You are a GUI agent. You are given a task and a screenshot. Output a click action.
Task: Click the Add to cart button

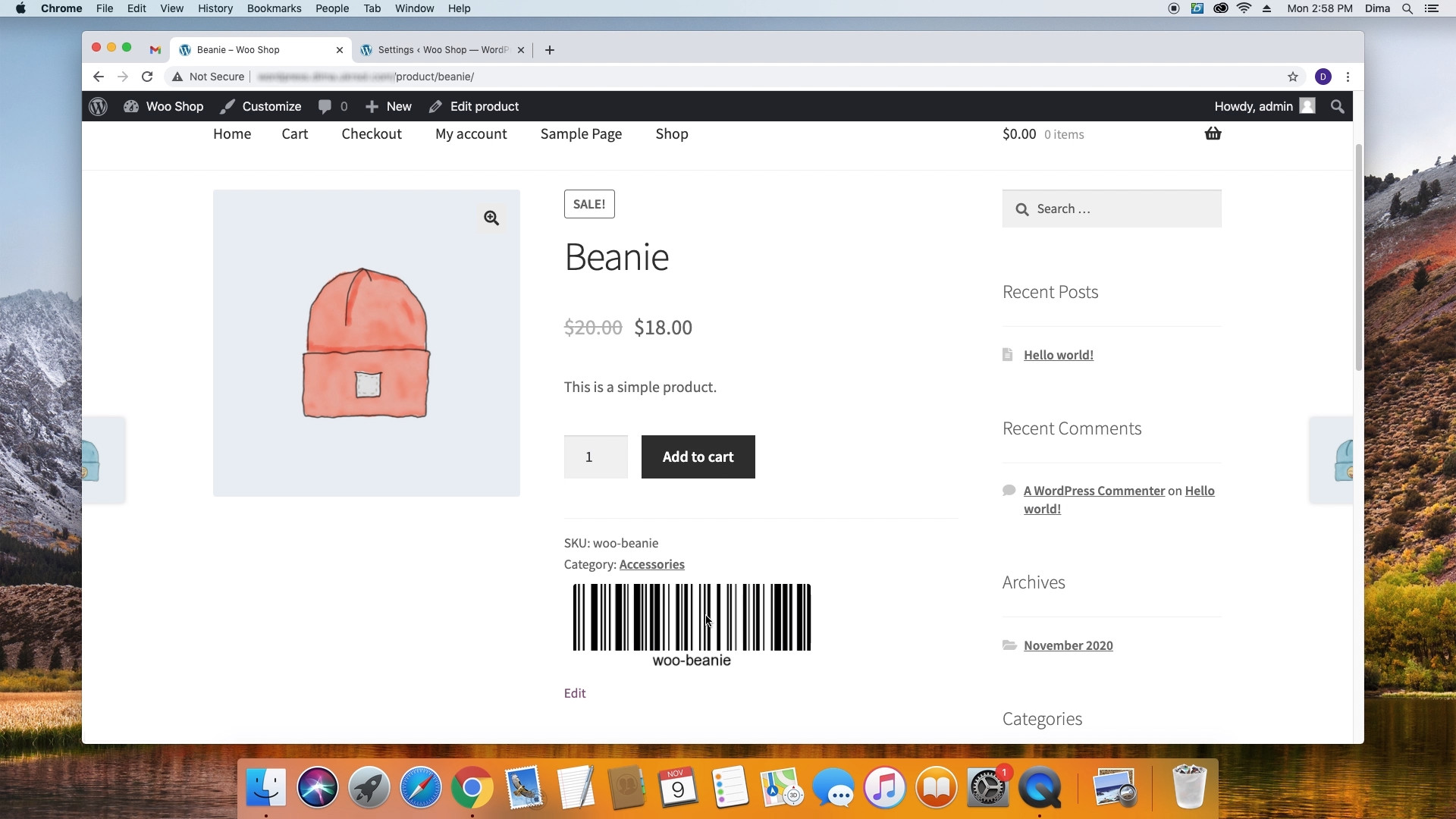pos(698,456)
